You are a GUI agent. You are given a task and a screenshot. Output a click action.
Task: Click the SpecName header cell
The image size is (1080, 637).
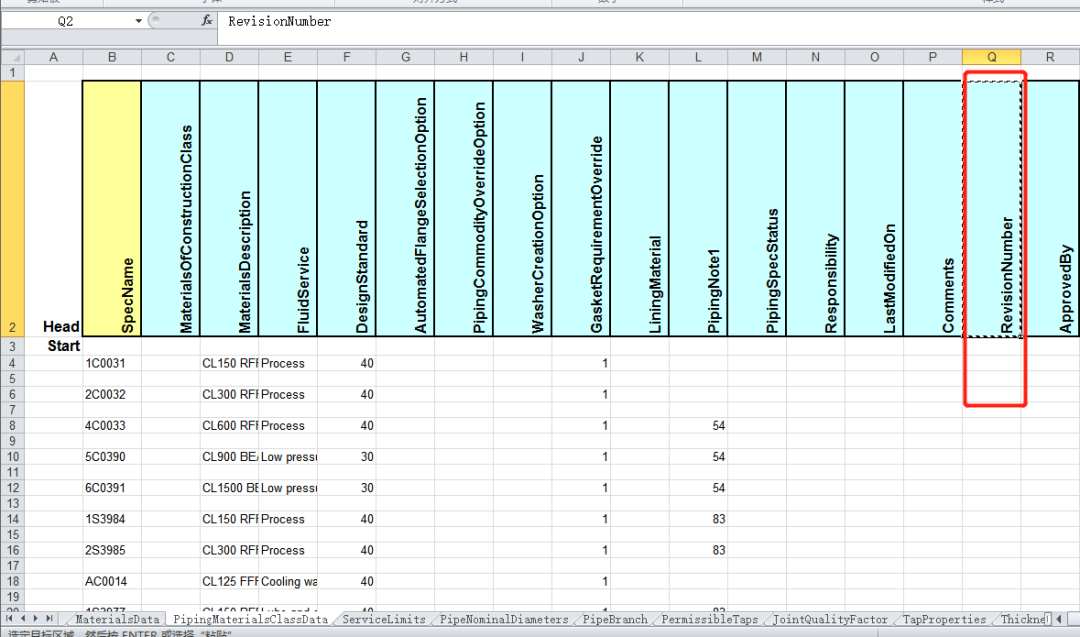[112, 209]
